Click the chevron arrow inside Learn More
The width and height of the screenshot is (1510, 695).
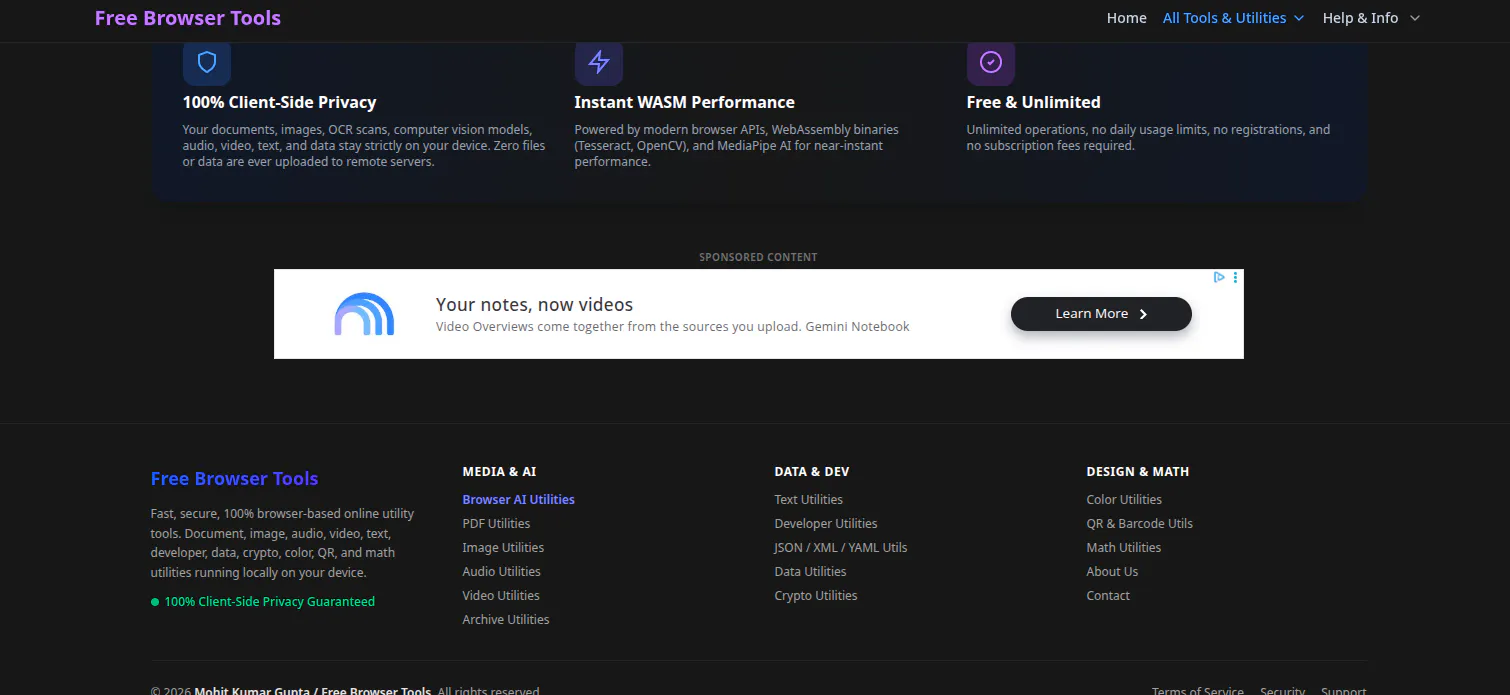coord(1143,314)
